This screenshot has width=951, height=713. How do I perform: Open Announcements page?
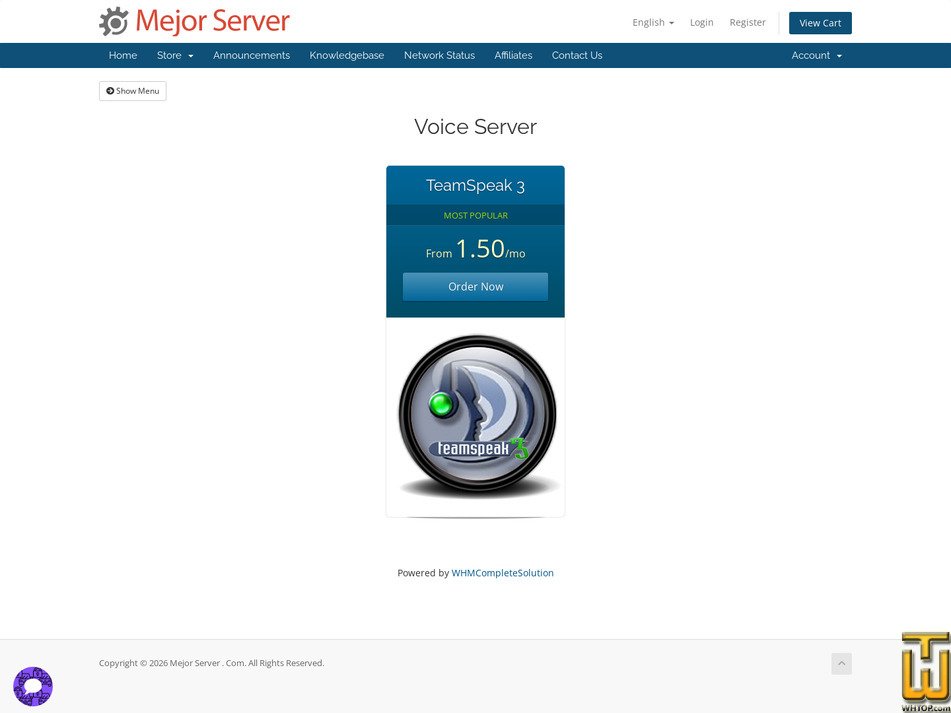251,55
